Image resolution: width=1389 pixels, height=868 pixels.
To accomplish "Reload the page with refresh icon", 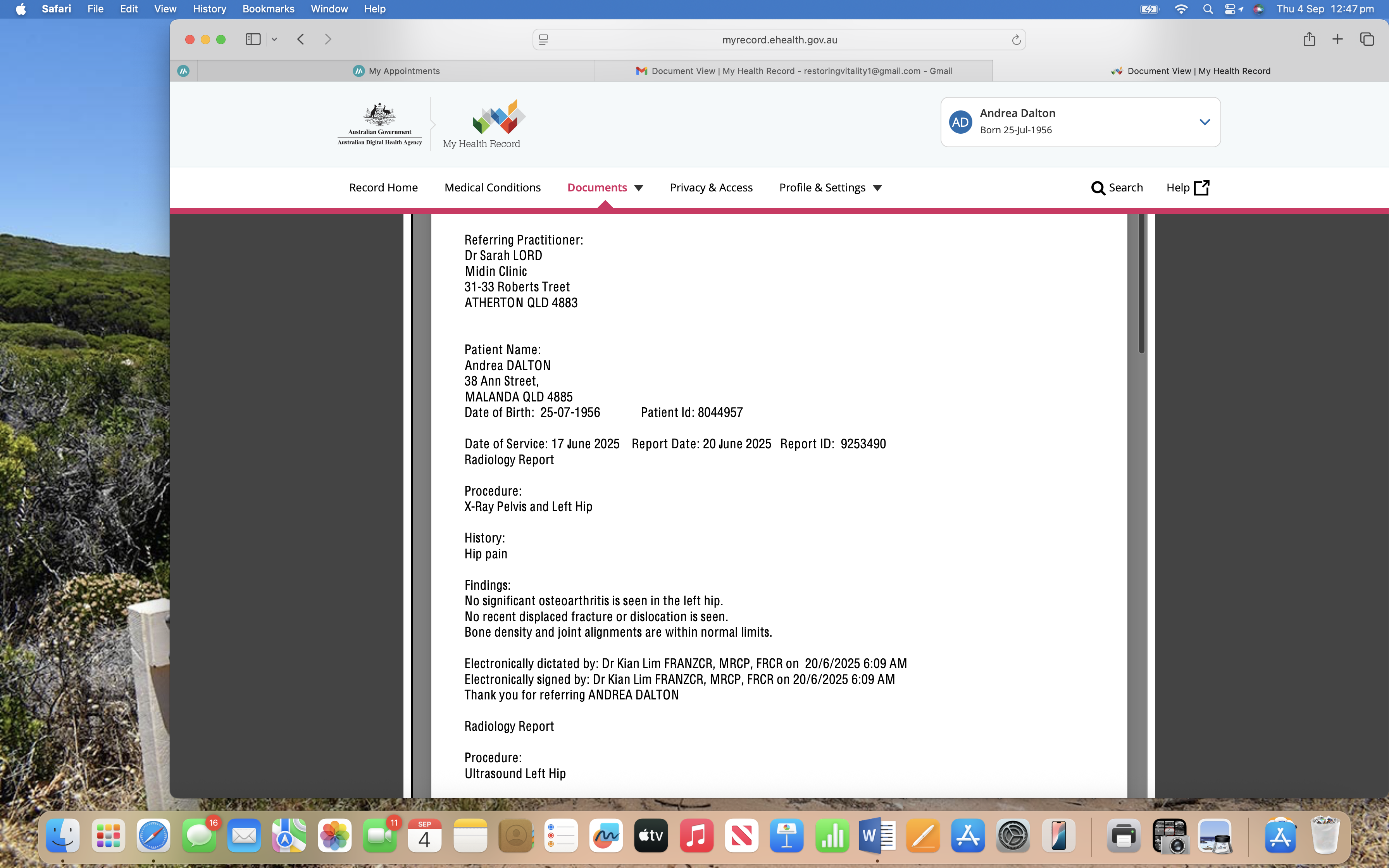I will (x=1015, y=40).
